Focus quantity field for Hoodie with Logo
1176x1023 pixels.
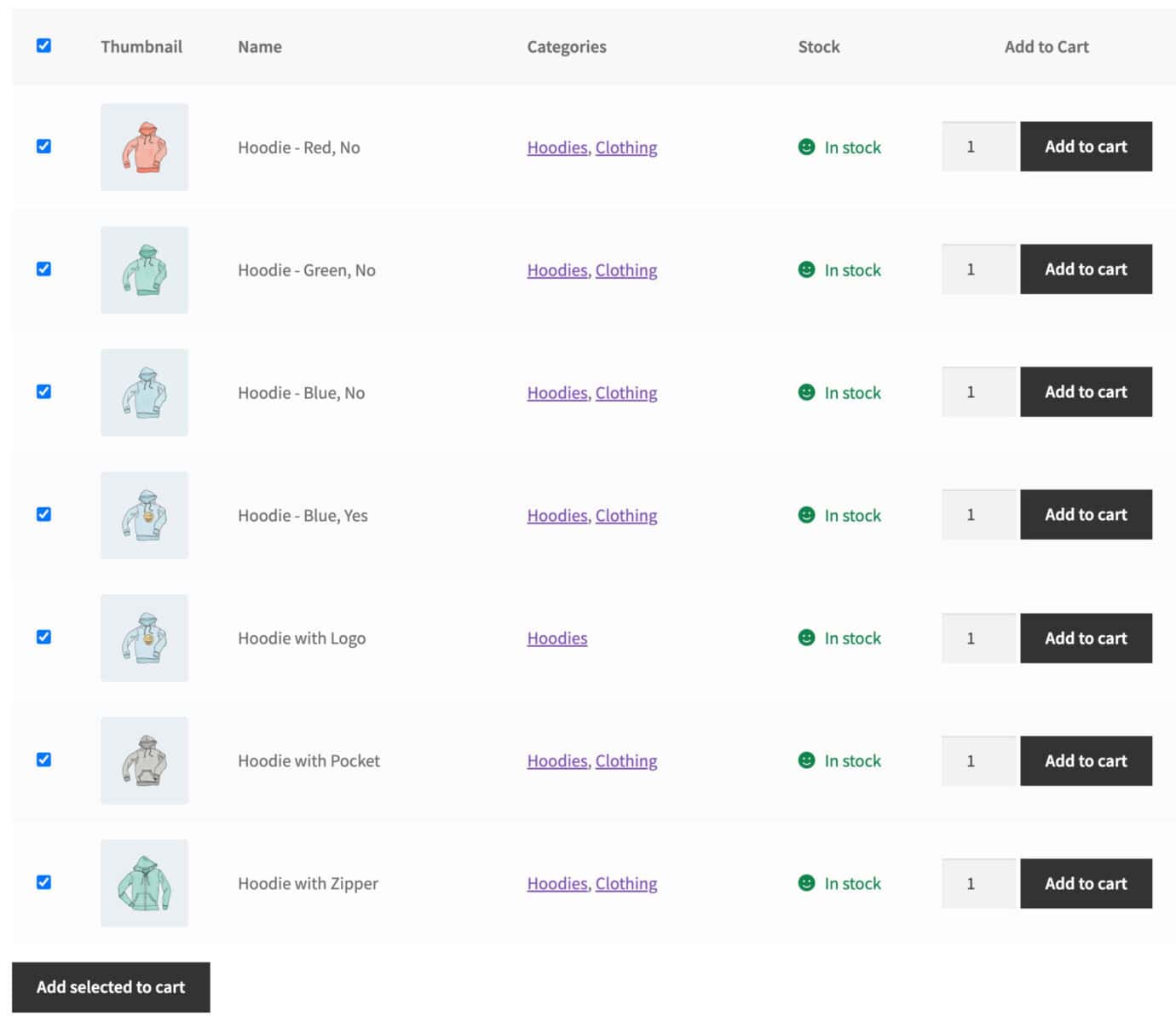(x=980, y=638)
